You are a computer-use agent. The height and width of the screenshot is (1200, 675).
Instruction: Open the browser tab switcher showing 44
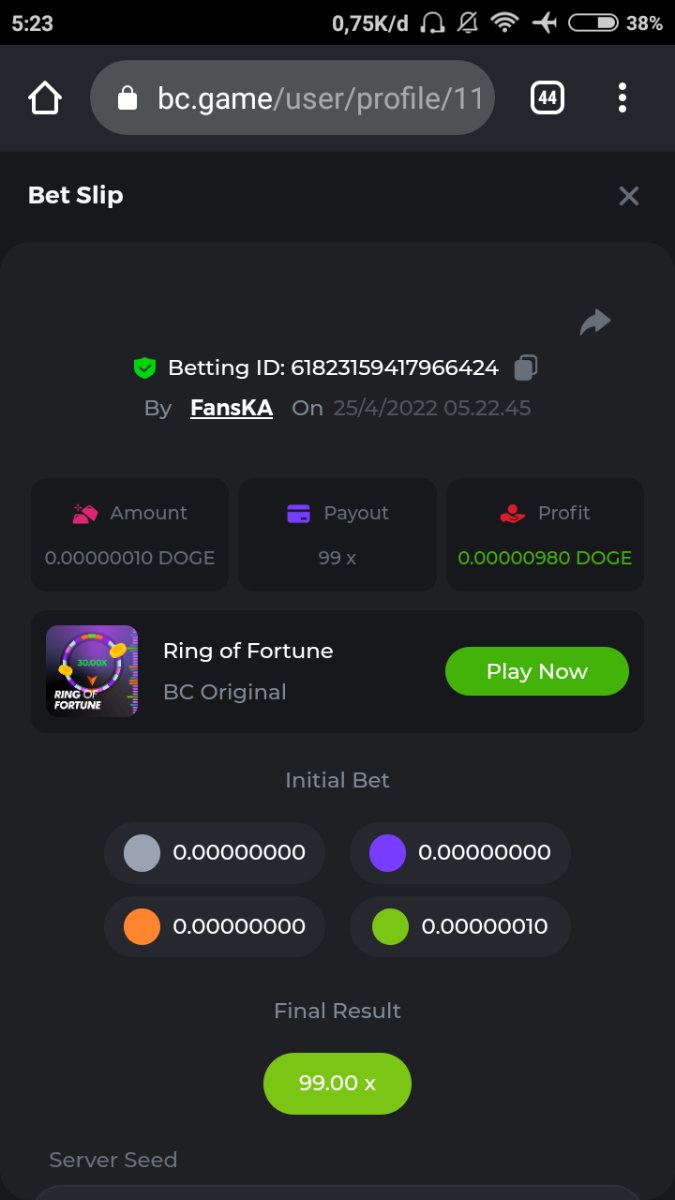pyautogui.click(x=547, y=98)
